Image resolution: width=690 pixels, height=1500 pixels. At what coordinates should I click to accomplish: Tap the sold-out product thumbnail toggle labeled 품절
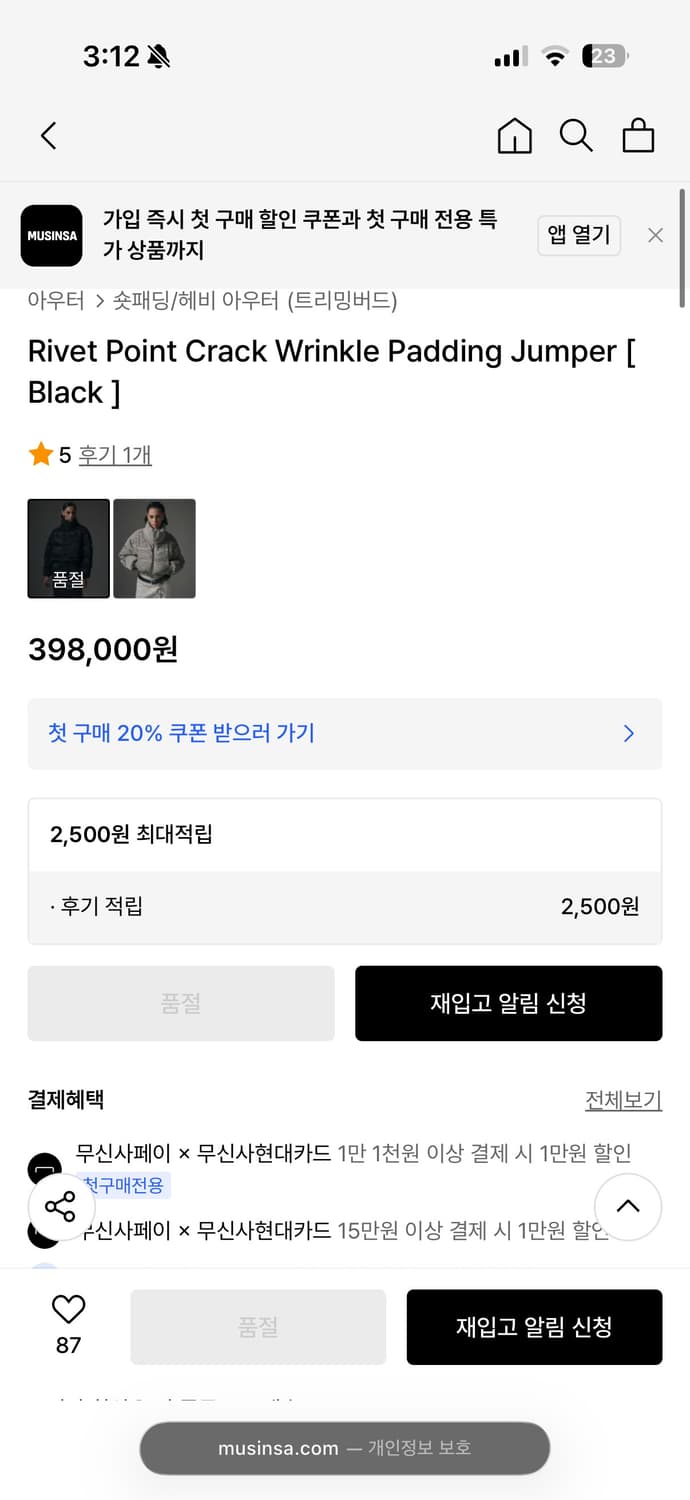pos(68,548)
